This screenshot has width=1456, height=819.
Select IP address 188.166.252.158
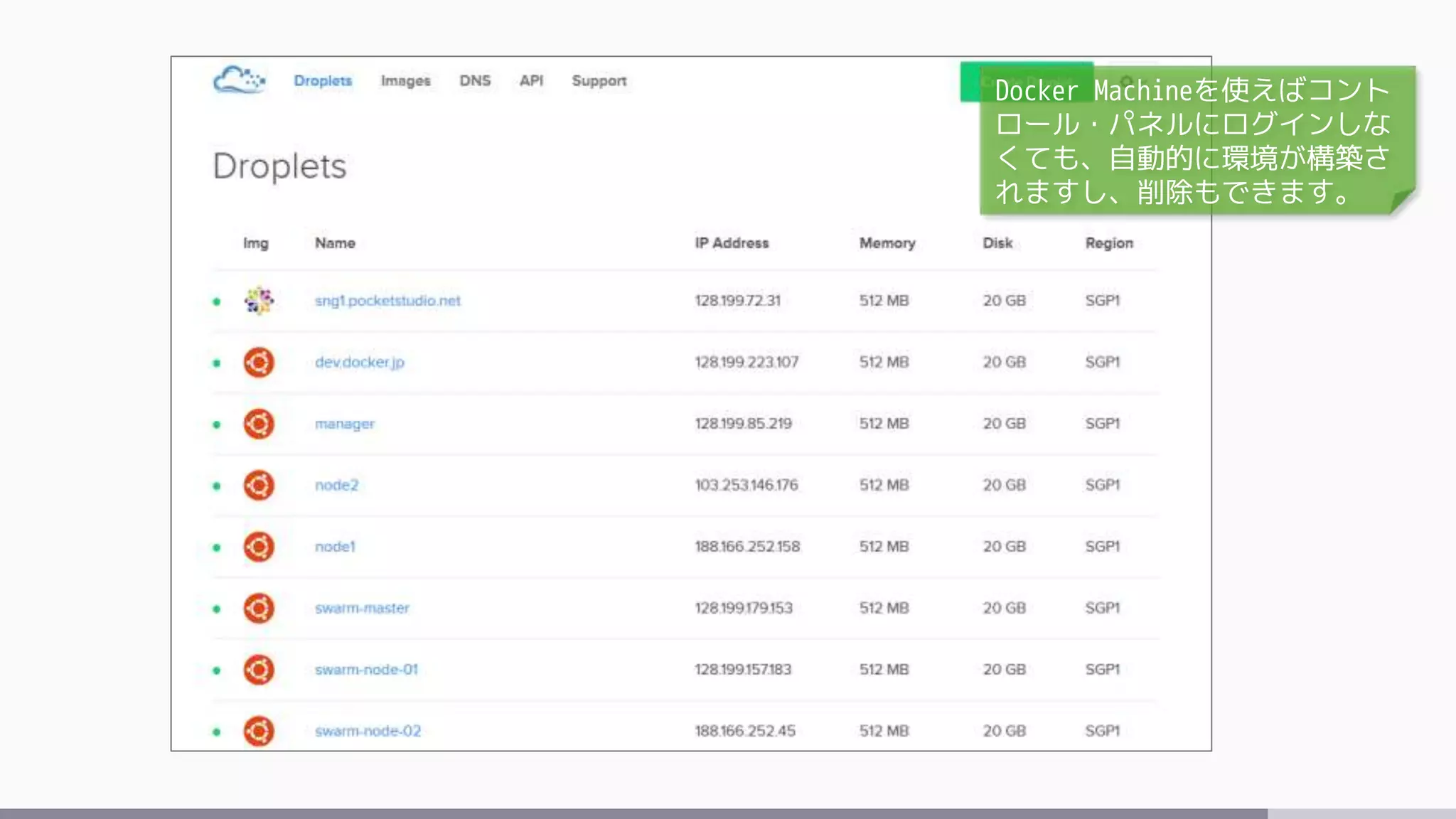[x=748, y=547]
